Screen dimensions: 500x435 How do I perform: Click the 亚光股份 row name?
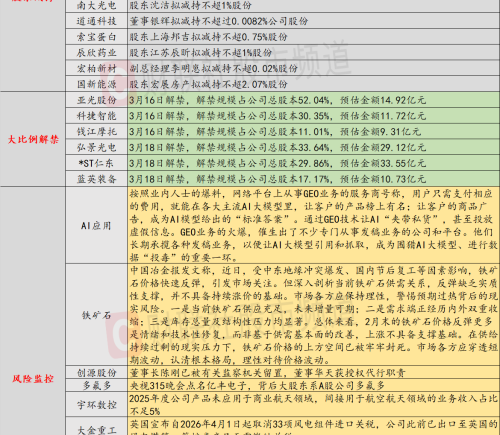[x=96, y=100]
